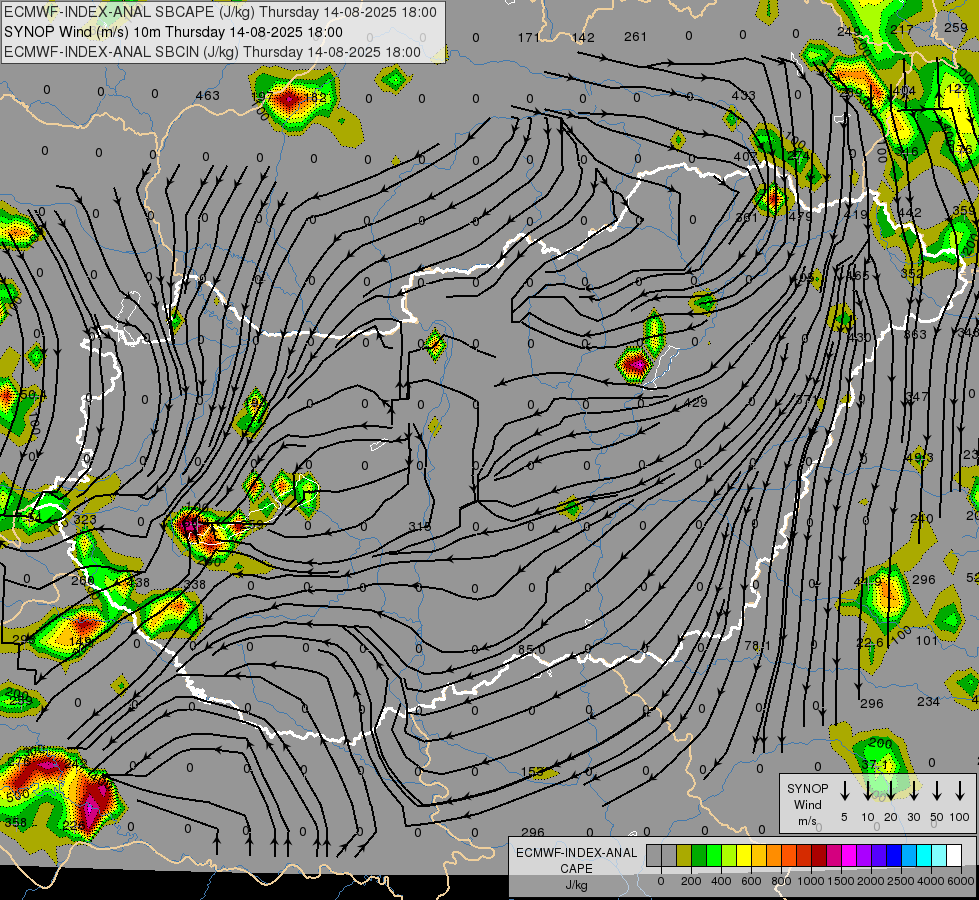Click the ECMWF-INDEX-ANAL CAPE J/kg legend label
The height and width of the screenshot is (900, 979).
point(576,869)
